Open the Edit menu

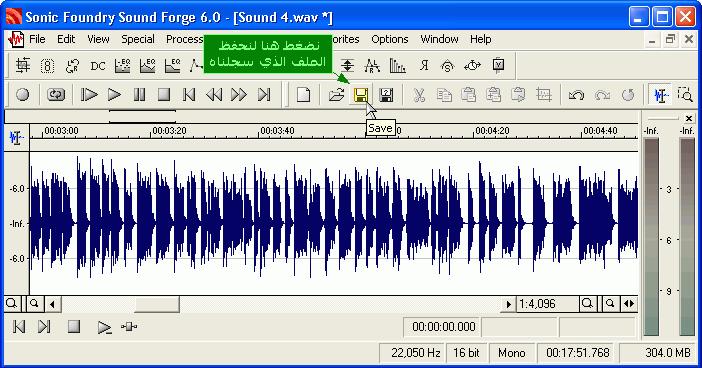pyautogui.click(x=66, y=39)
